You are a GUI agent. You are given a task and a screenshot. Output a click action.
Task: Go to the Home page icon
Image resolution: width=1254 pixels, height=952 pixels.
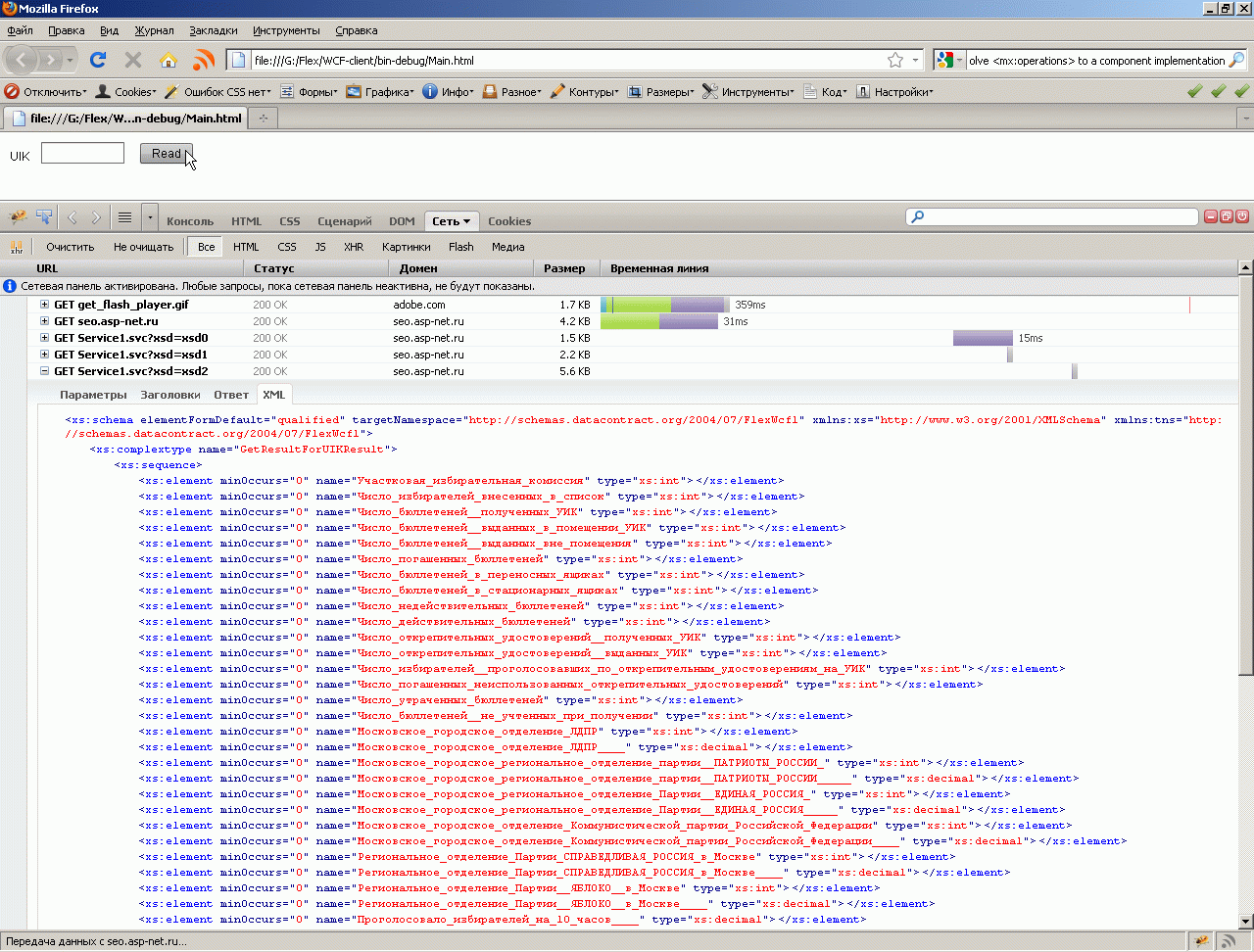169,60
